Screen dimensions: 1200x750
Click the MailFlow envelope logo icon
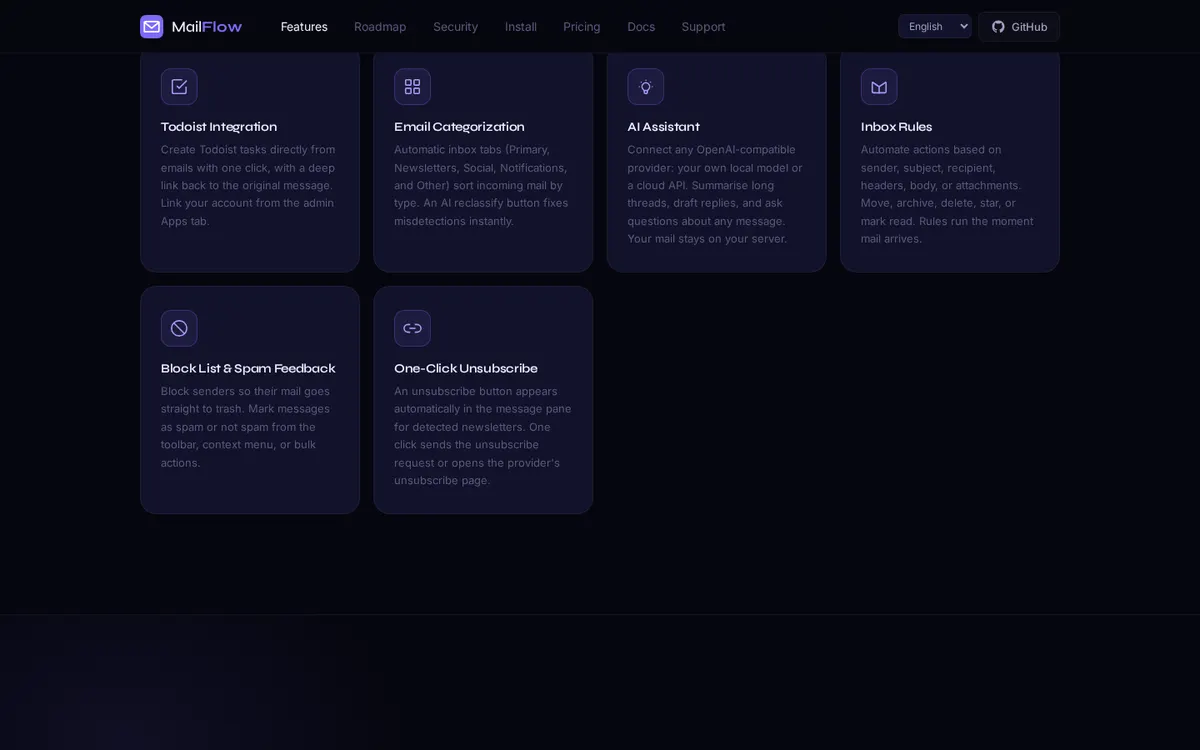point(151,27)
